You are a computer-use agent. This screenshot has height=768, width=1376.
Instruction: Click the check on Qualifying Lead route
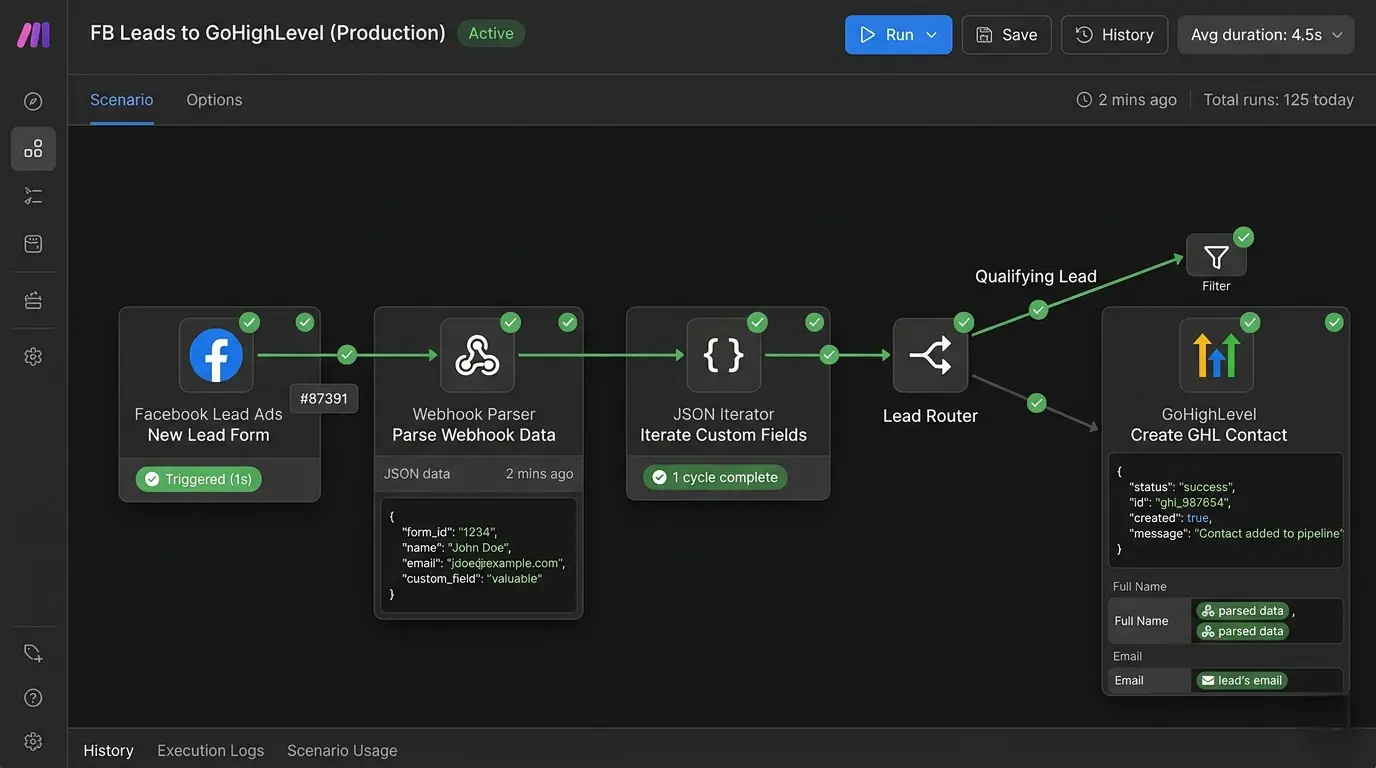pyautogui.click(x=1039, y=310)
